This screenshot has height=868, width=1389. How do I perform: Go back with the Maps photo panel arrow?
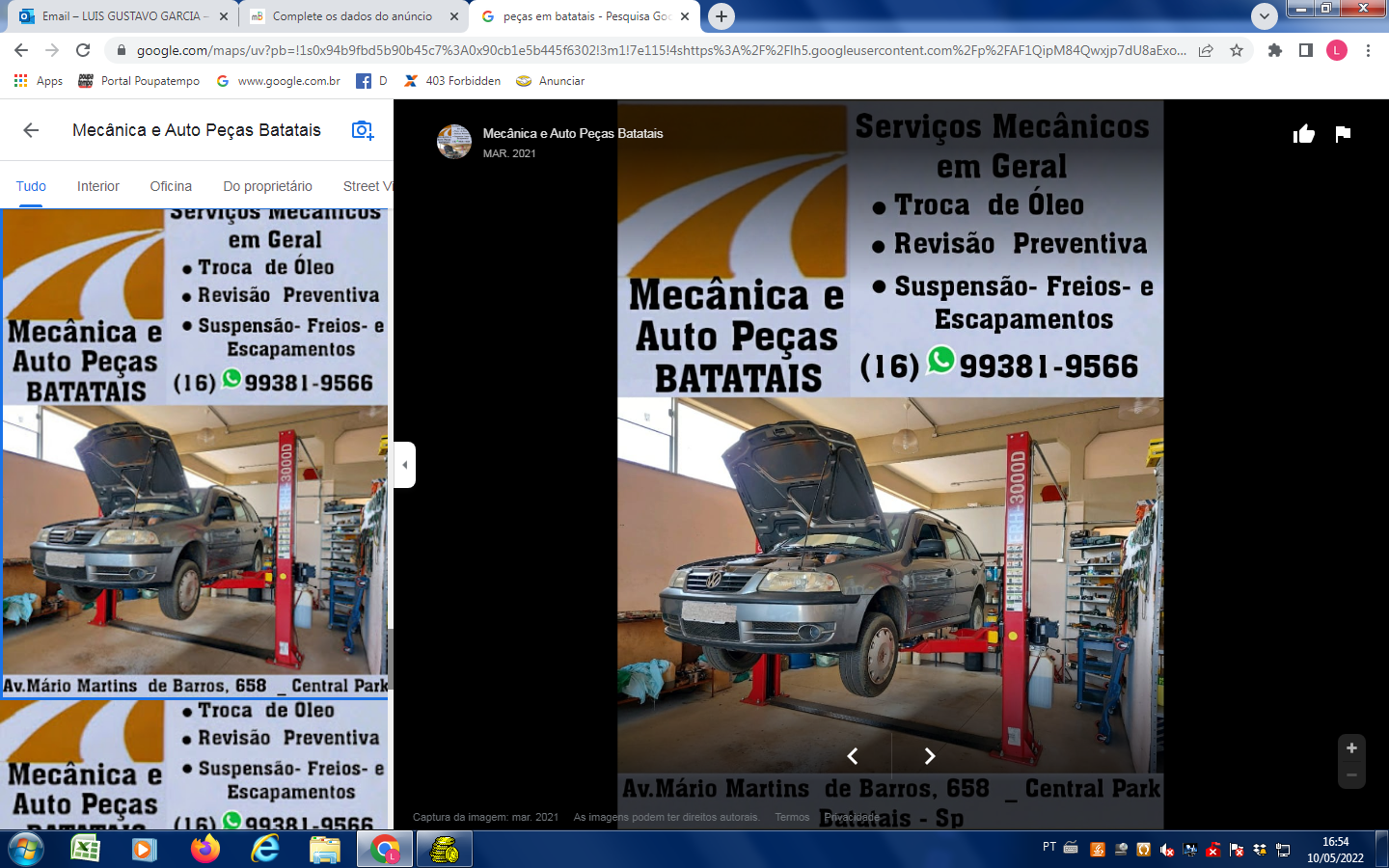pyautogui.click(x=31, y=130)
